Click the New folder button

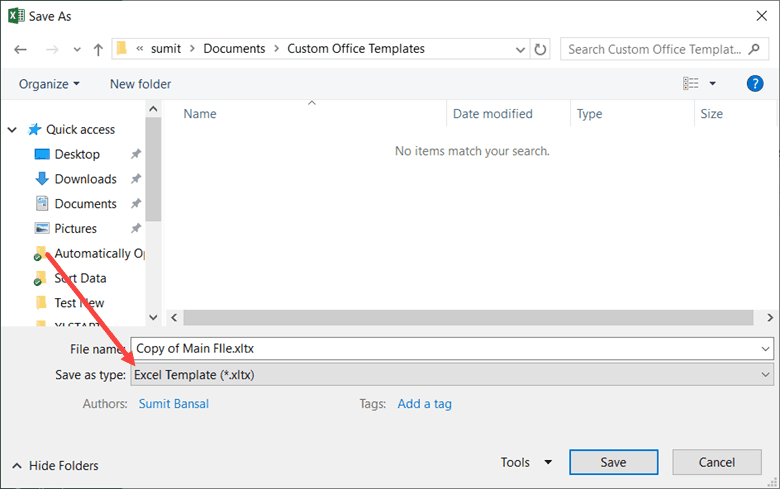pos(140,84)
